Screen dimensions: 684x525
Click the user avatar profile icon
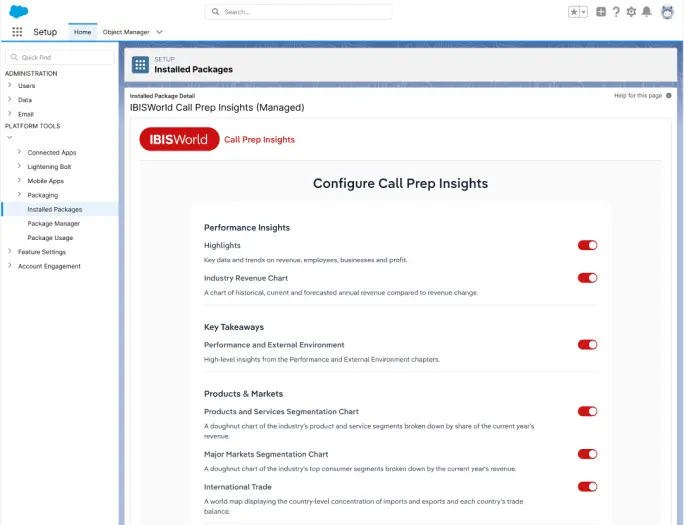click(667, 12)
